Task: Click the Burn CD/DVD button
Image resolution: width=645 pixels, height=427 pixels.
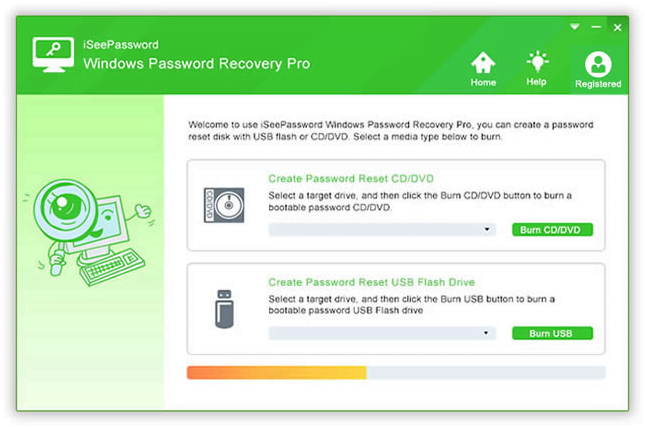Action: tap(552, 230)
